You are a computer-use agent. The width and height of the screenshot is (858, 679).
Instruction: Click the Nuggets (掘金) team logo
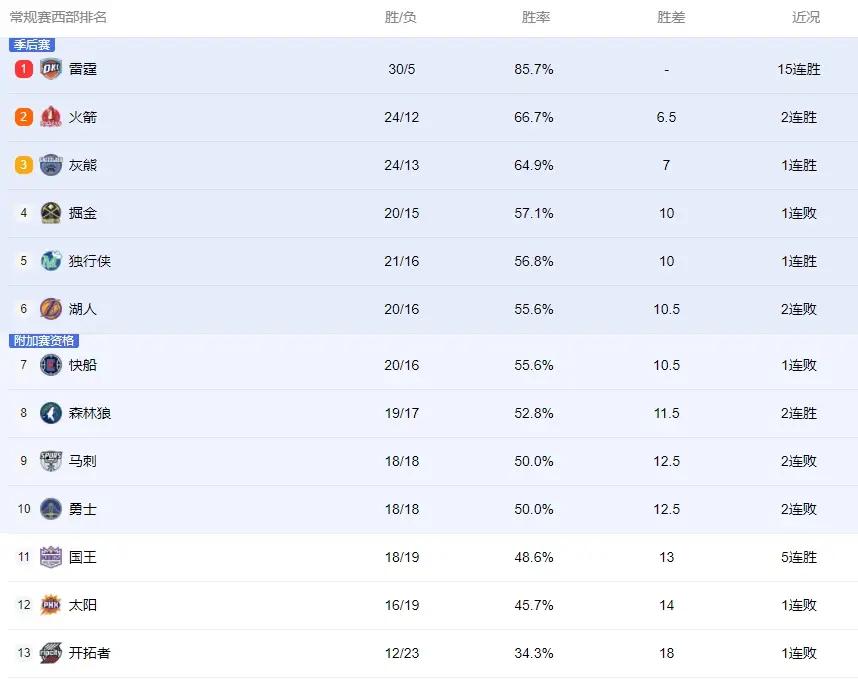point(50,213)
